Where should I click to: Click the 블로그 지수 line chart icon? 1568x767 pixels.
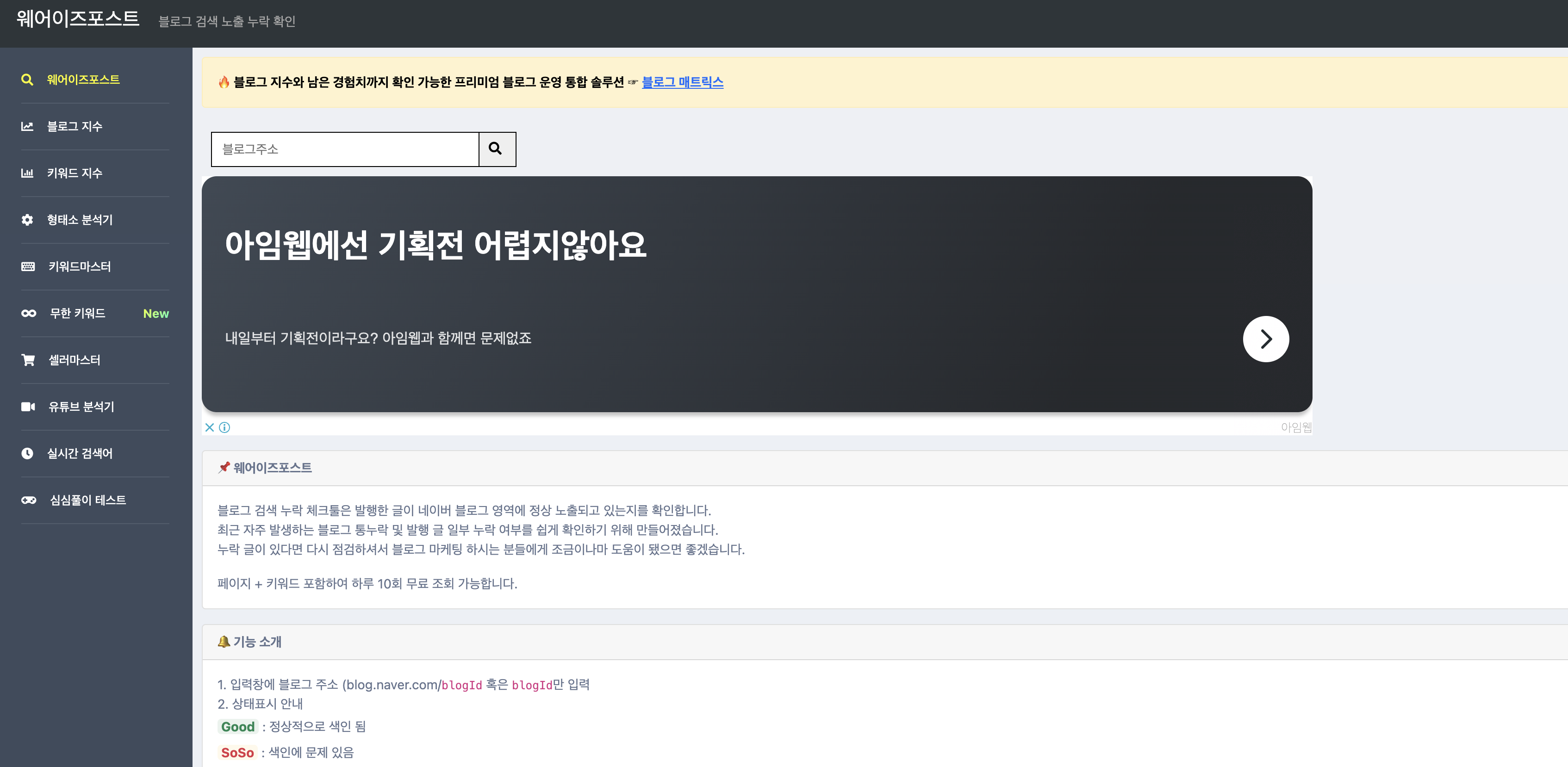pyautogui.click(x=27, y=126)
